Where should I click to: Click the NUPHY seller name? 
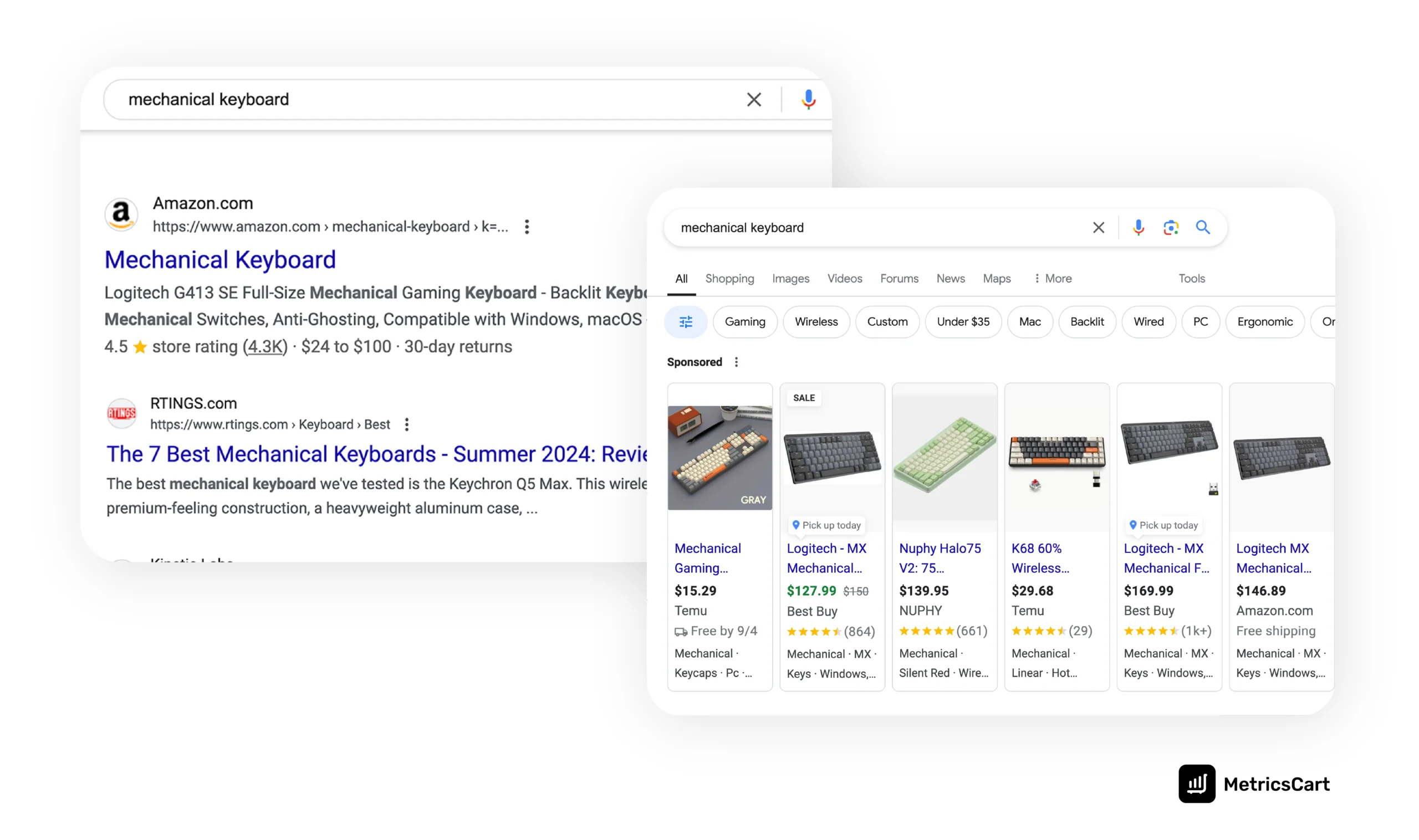[920, 611]
